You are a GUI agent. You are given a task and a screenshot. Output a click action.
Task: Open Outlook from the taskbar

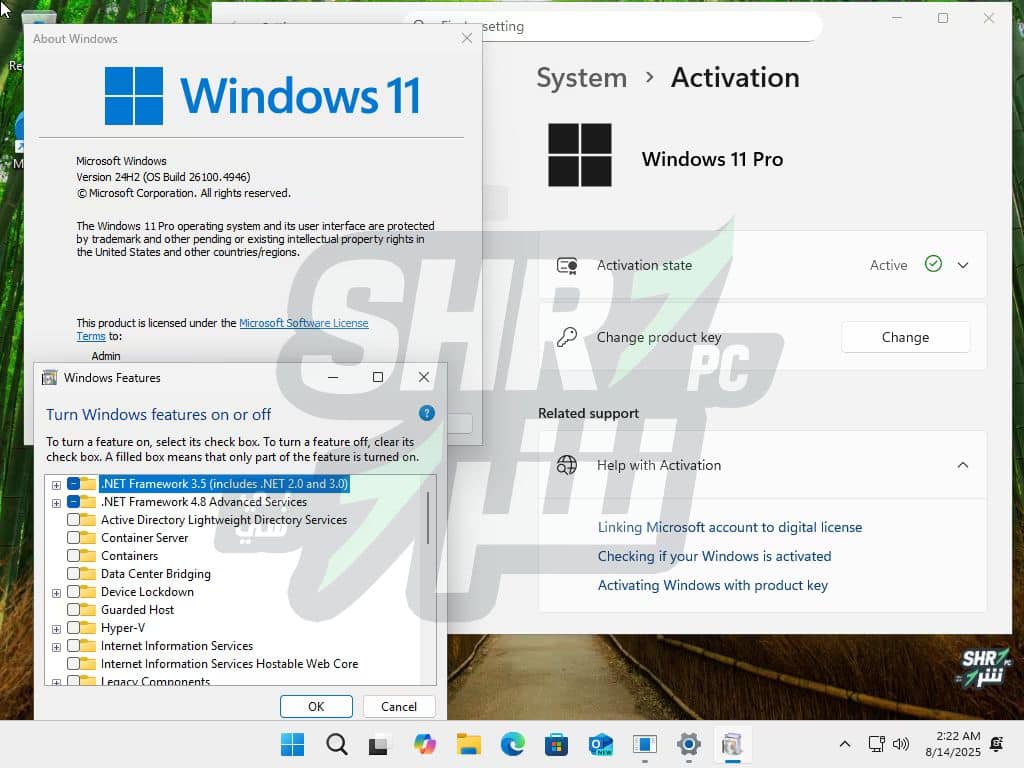click(600, 744)
